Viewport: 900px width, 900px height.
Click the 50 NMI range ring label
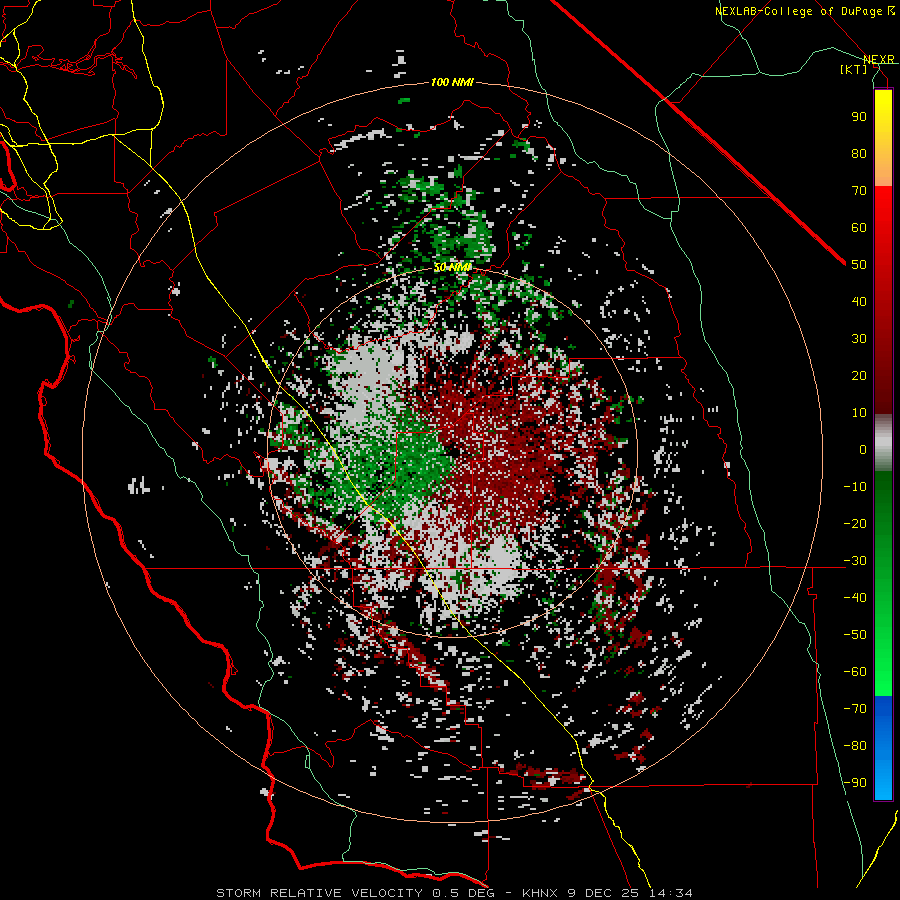tap(452, 267)
